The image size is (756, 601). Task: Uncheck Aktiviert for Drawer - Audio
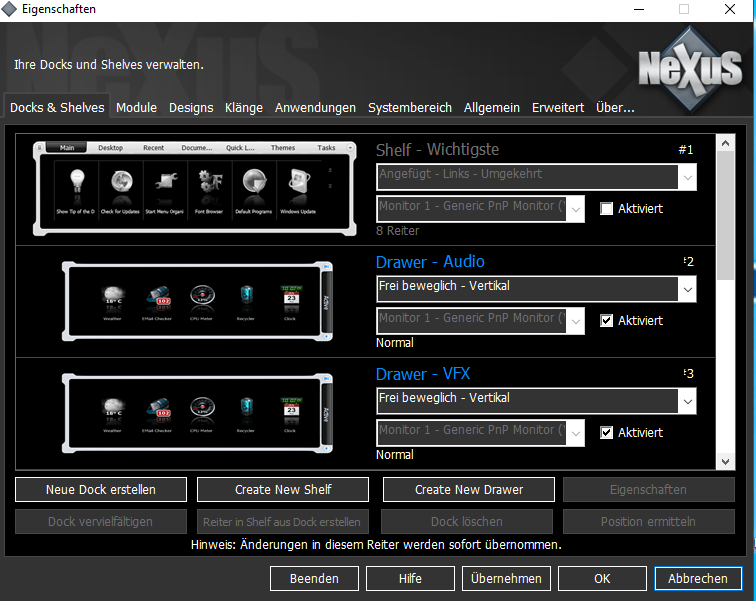606,321
